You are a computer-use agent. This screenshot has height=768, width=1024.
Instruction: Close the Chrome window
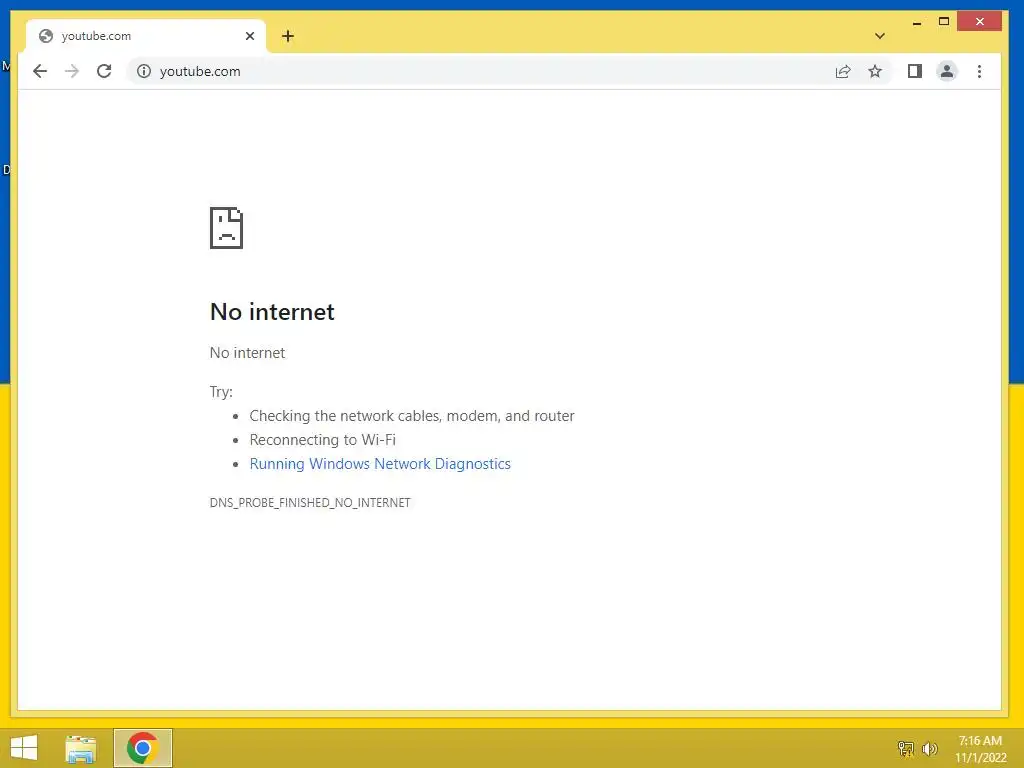[979, 22]
